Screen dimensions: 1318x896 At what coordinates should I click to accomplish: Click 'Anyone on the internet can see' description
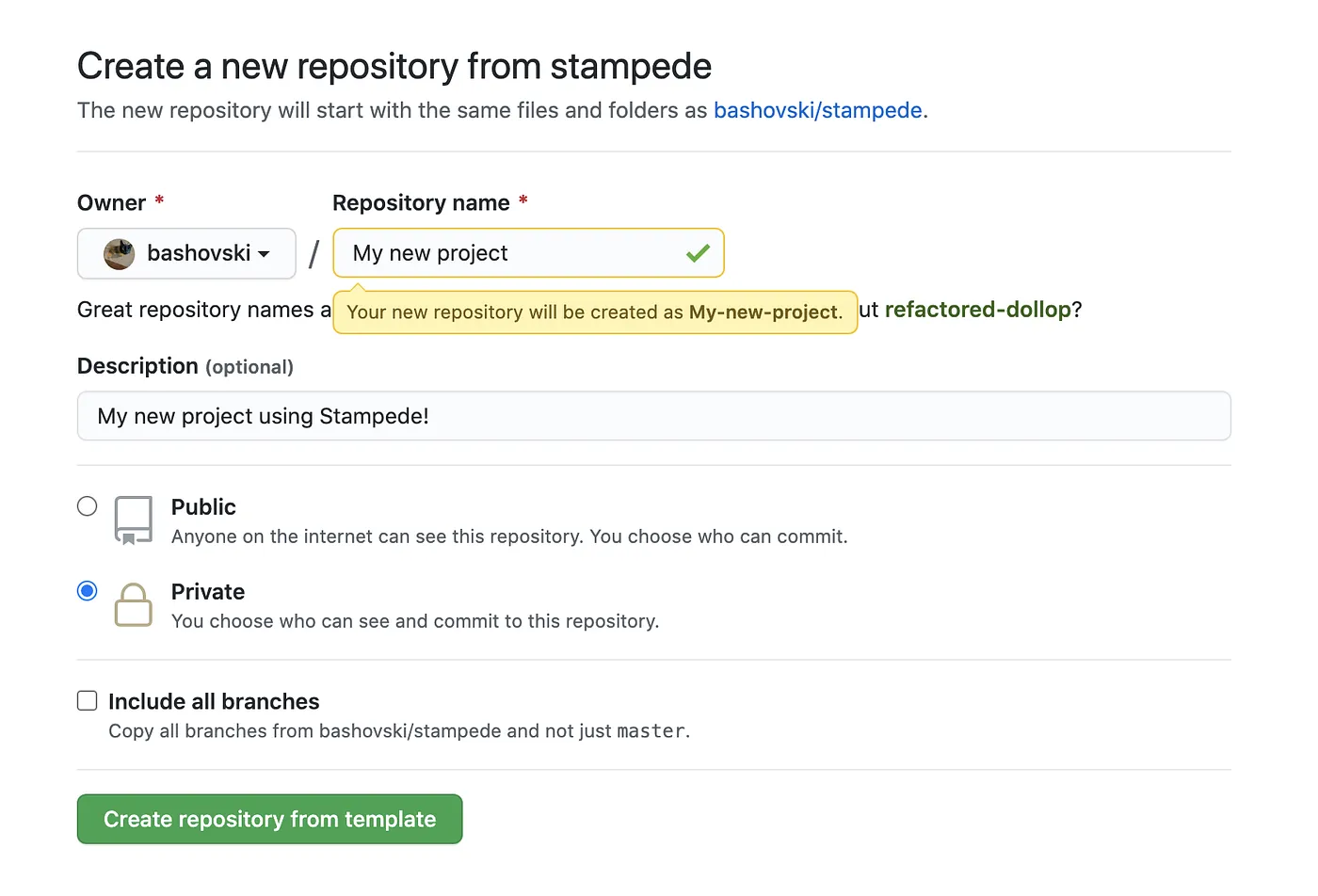(509, 536)
